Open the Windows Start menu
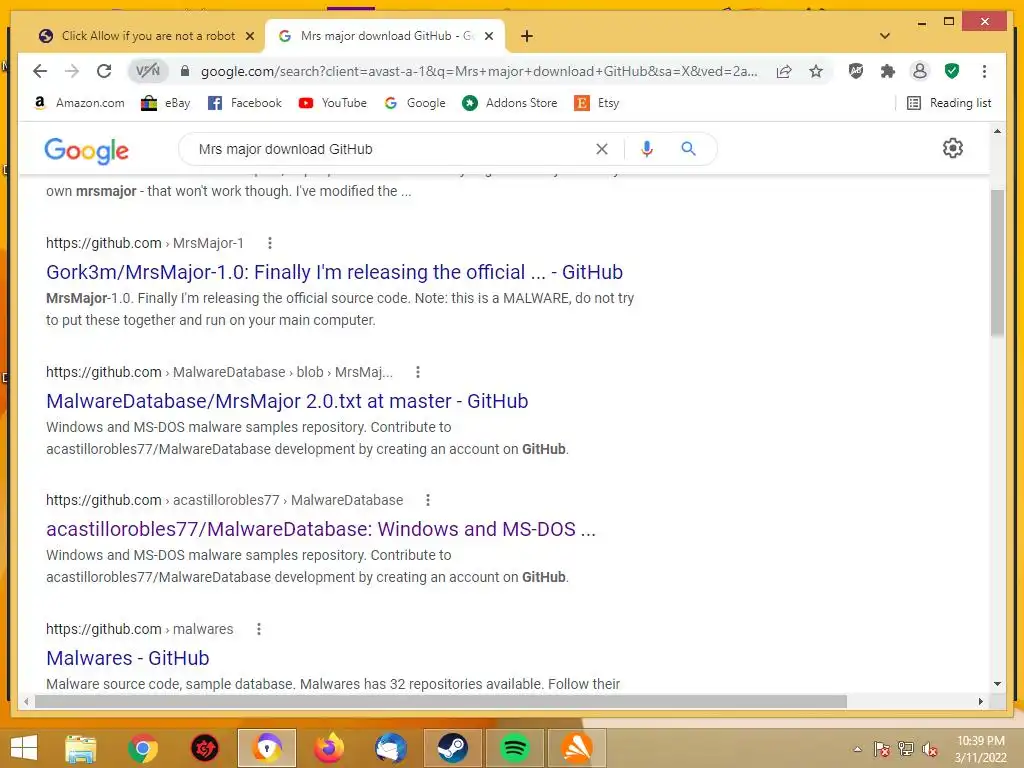Screen dimensions: 1024x768 pos(24,748)
